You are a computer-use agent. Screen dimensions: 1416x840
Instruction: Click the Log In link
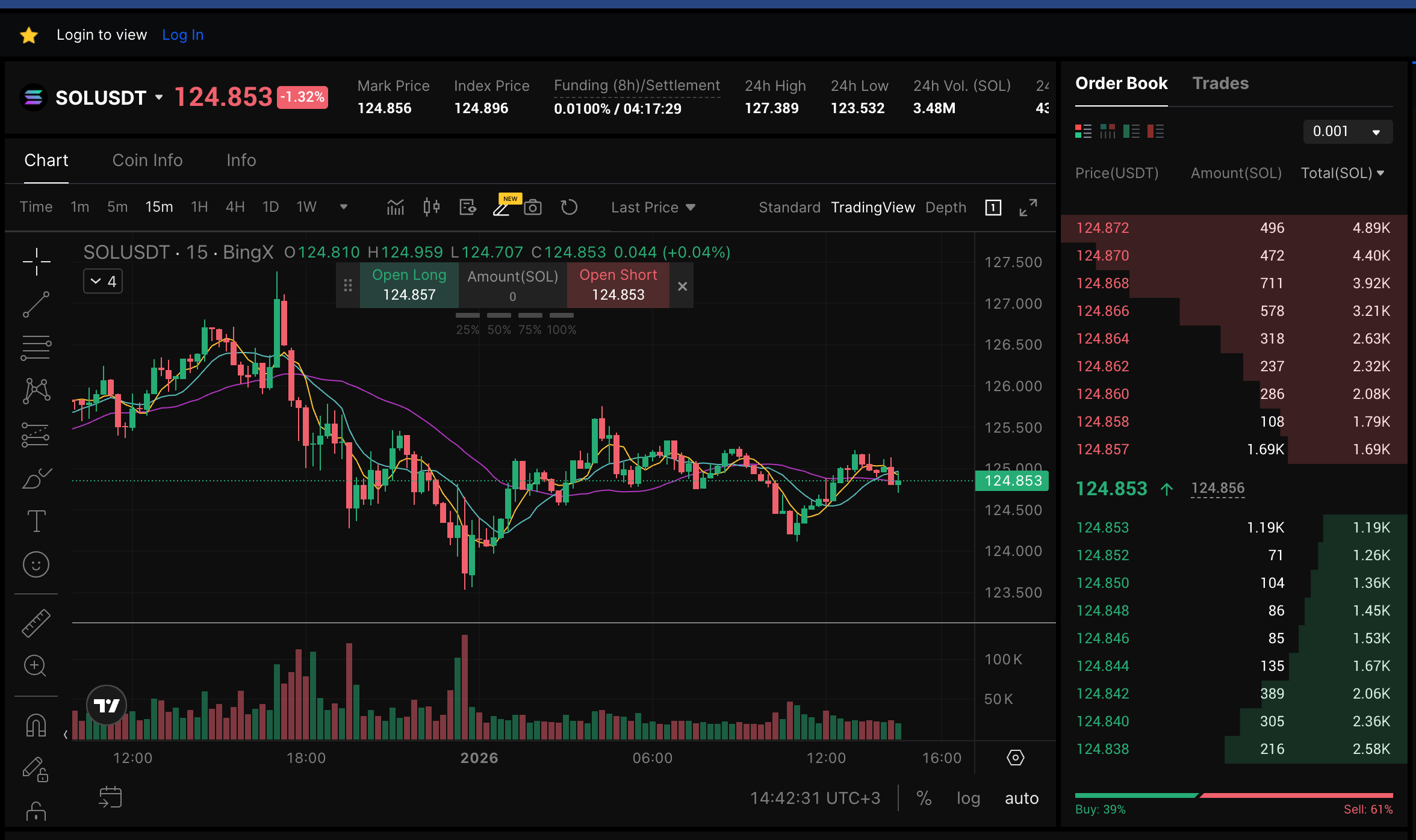pos(182,34)
